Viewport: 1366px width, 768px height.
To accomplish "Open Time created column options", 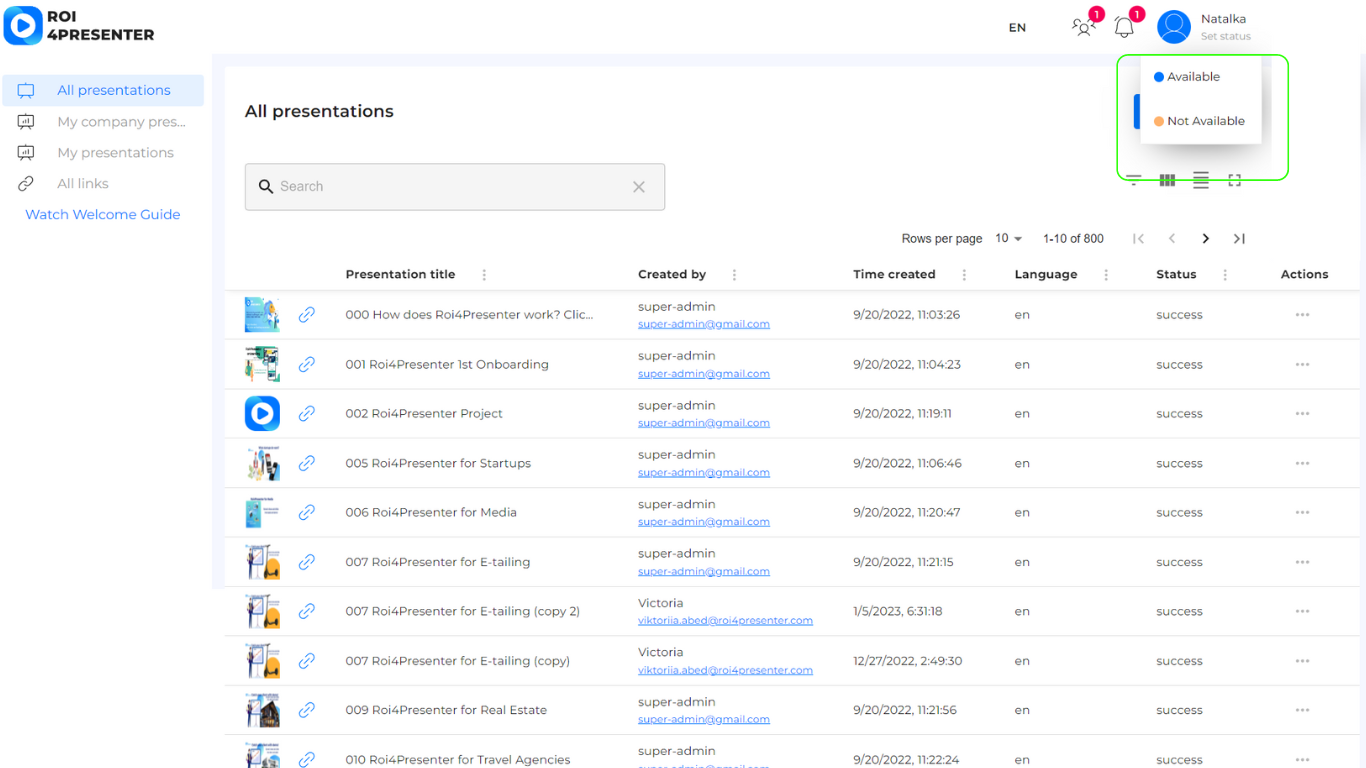I will click(964, 275).
